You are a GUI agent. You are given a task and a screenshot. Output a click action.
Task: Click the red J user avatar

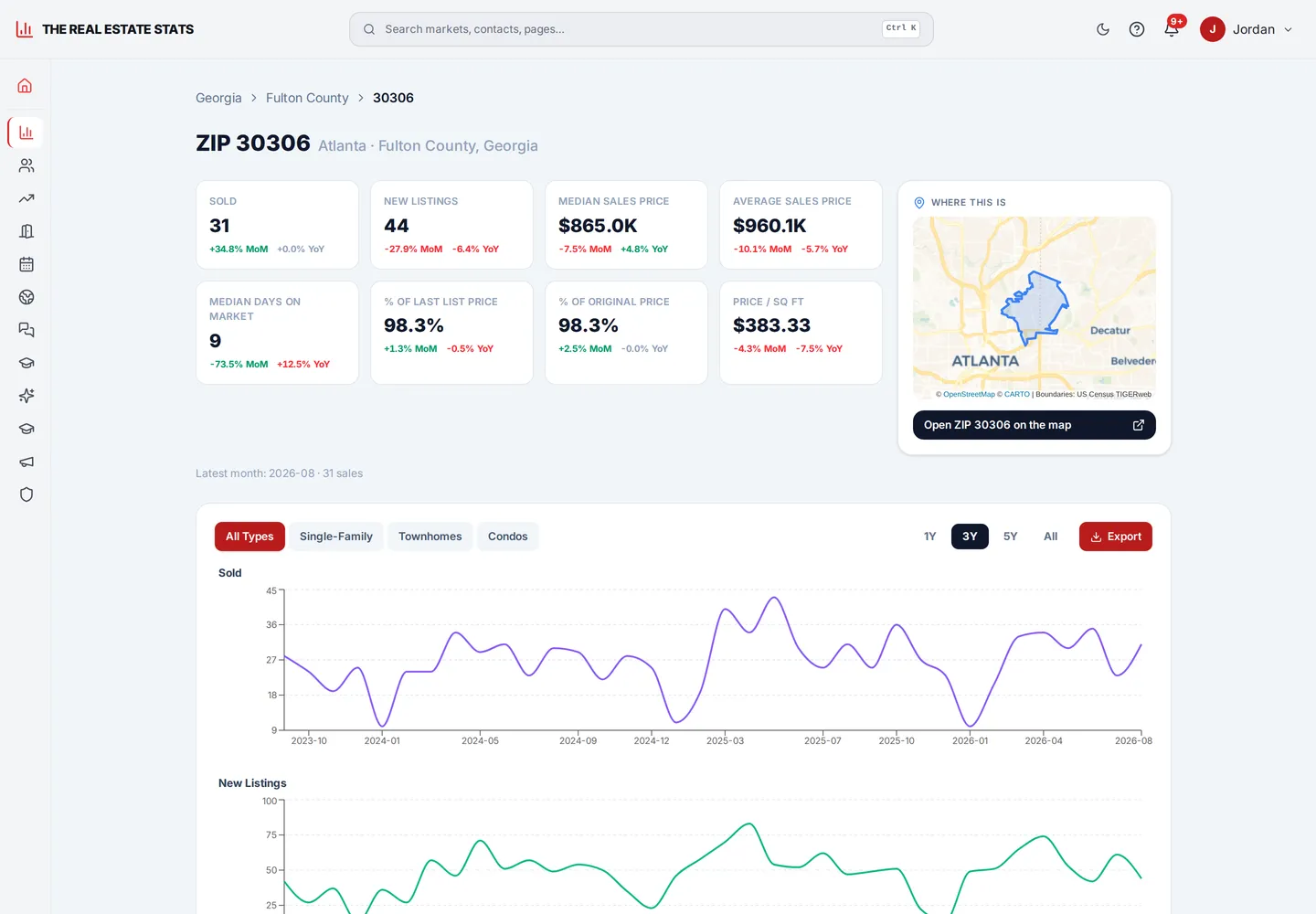tap(1213, 29)
